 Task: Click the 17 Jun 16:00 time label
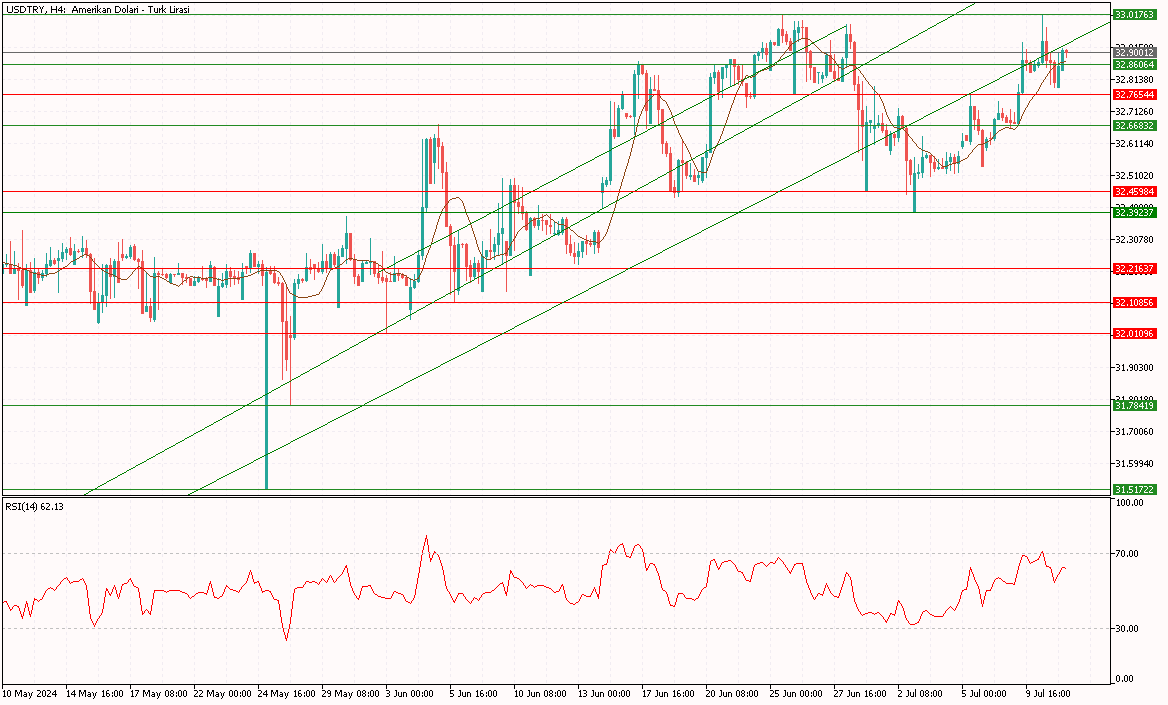pos(668,694)
